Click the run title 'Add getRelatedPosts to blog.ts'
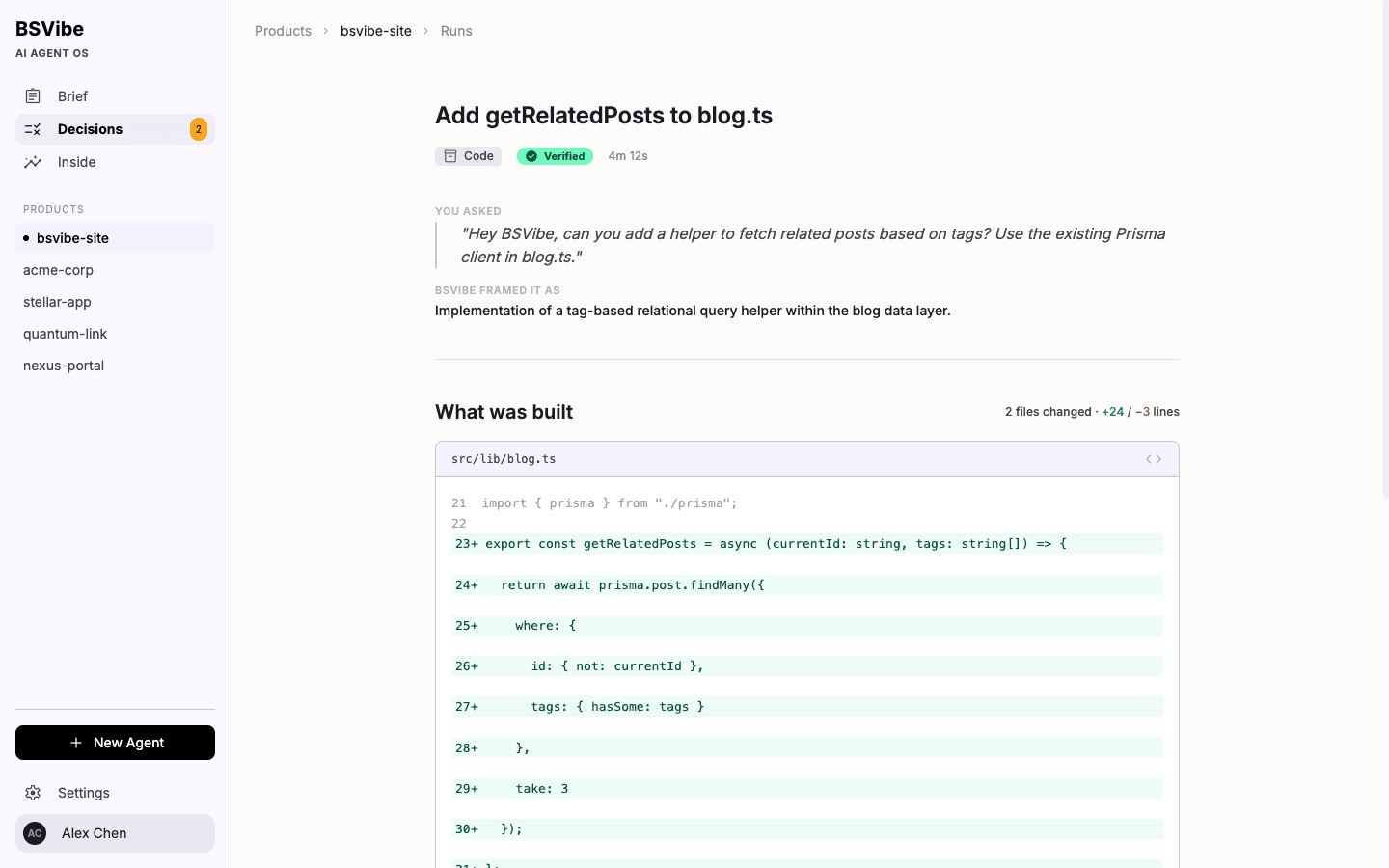 click(604, 115)
